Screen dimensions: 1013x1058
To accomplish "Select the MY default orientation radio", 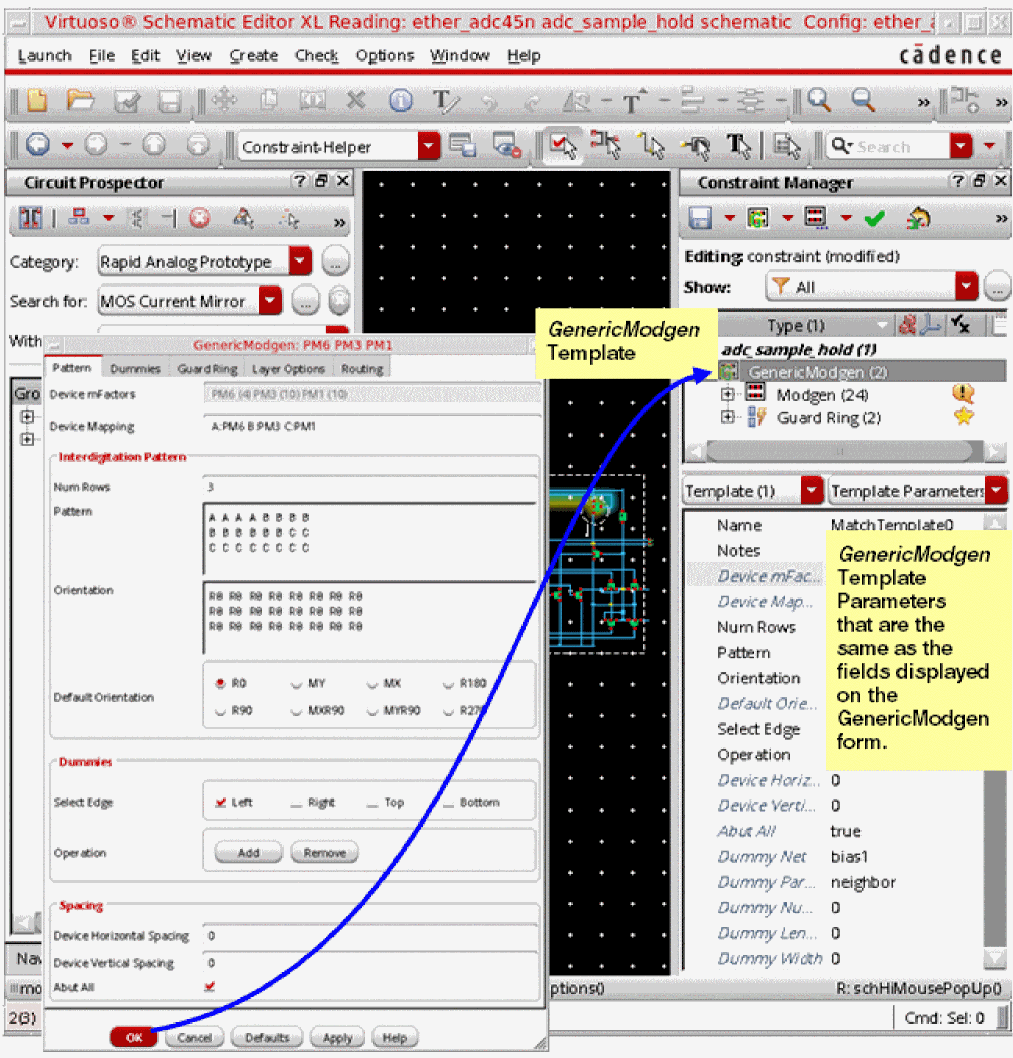I will (296, 684).
